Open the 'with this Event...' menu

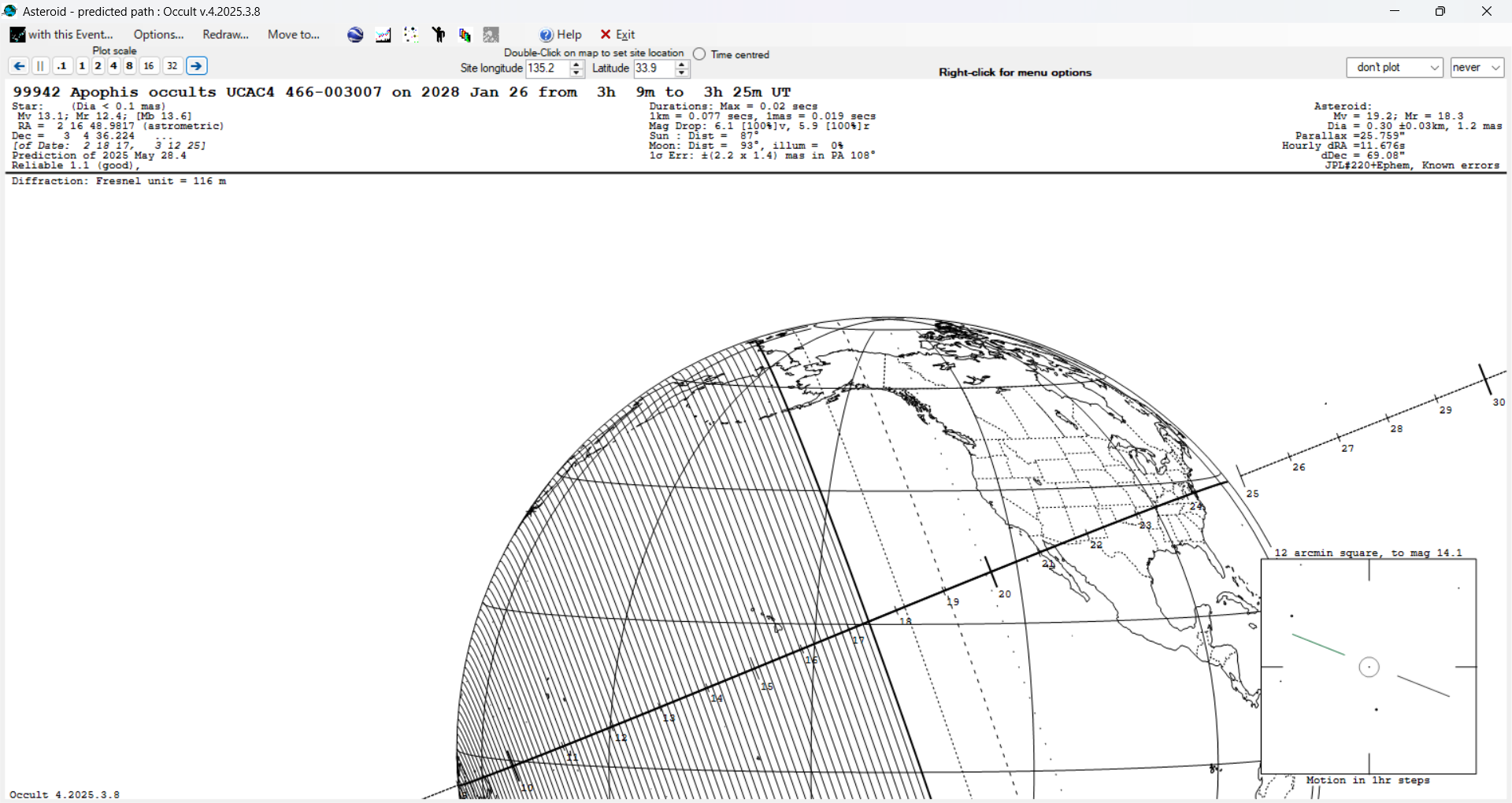pyautogui.click(x=62, y=35)
